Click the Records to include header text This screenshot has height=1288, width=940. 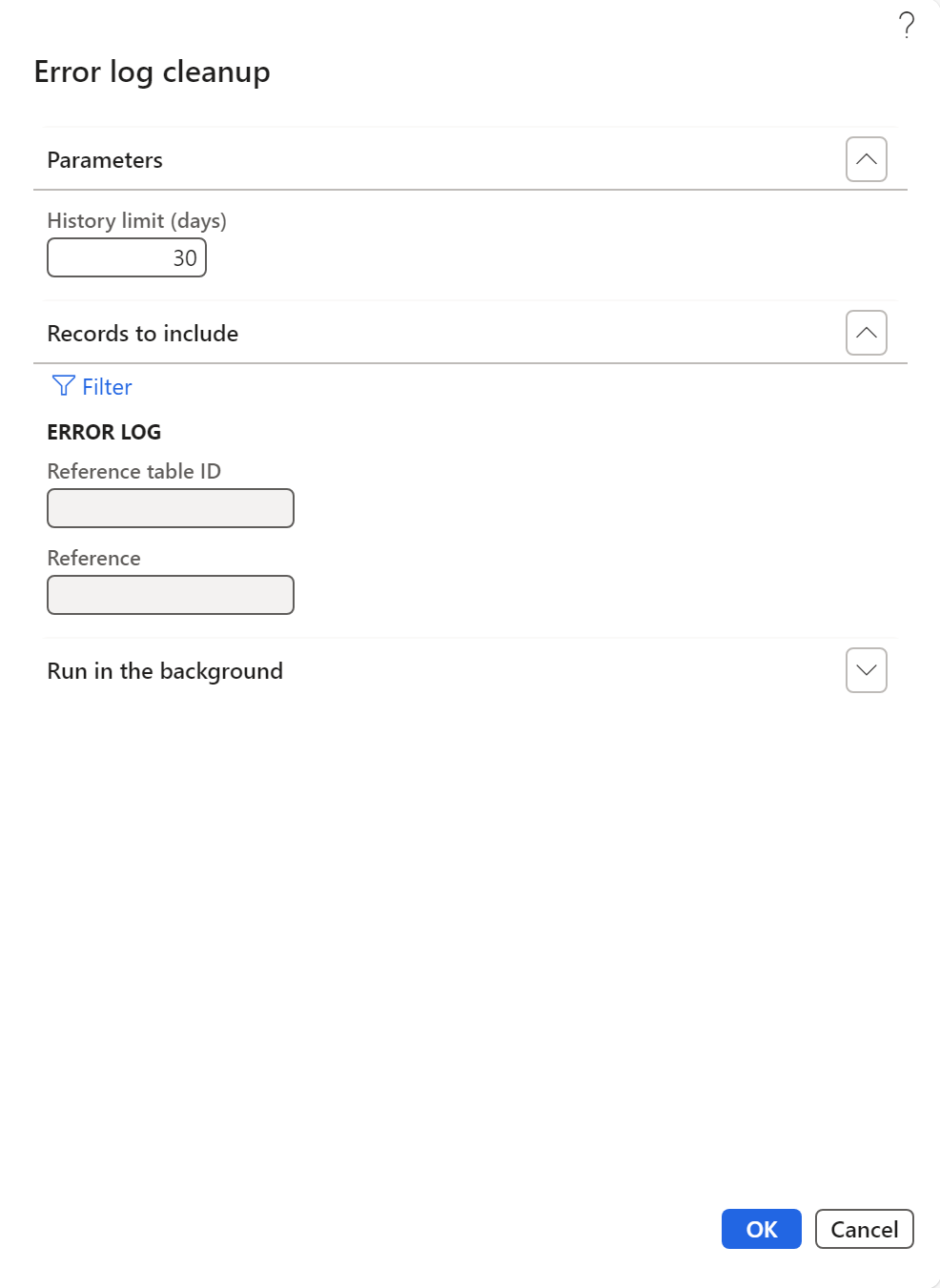[143, 334]
